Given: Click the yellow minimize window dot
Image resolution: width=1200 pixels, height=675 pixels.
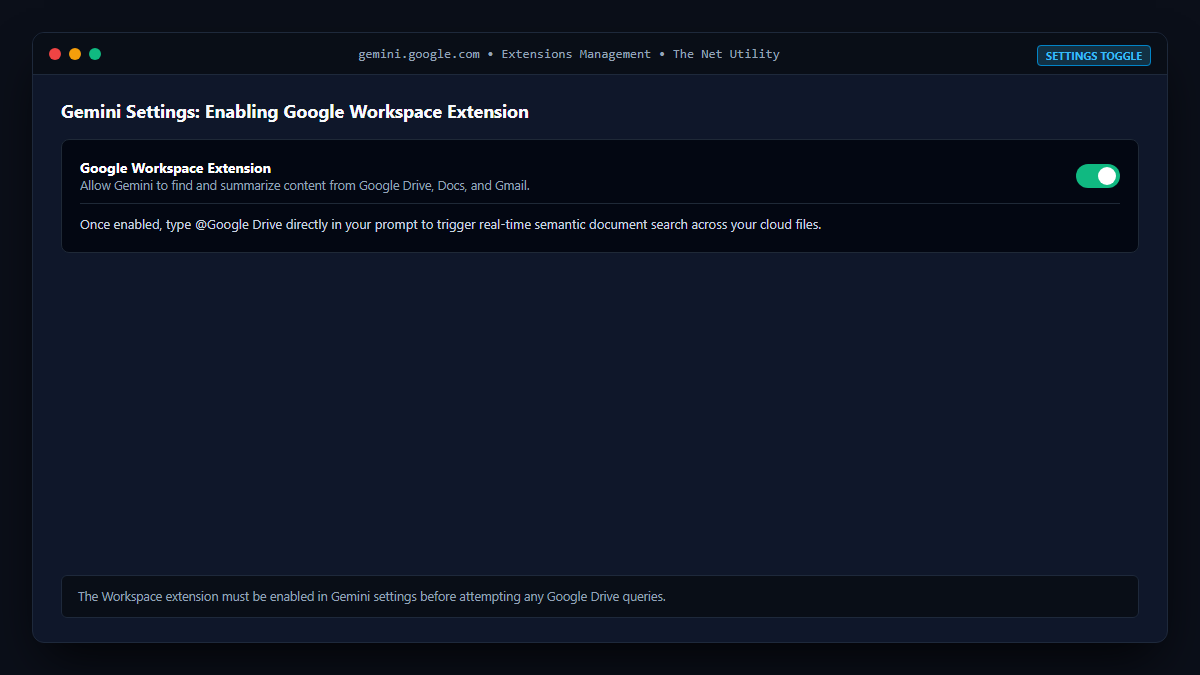Looking at the screenshot, I should point(75,54).
